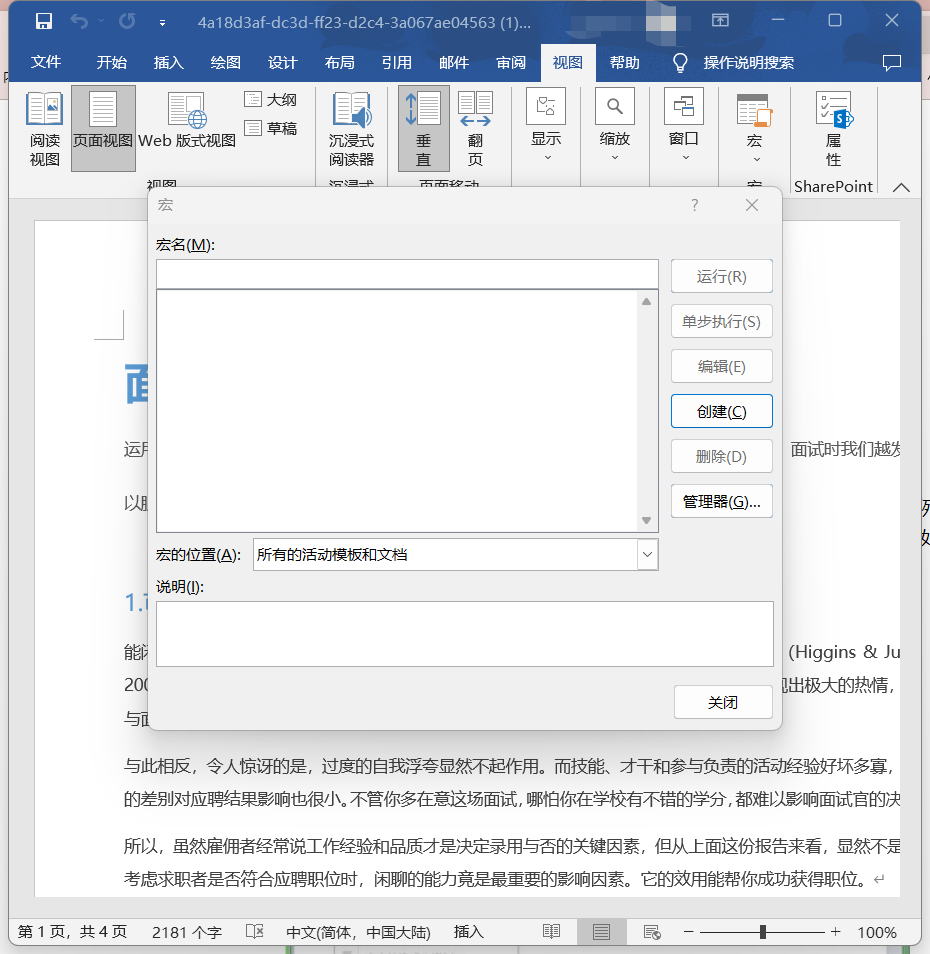The height and width of the screenshot is (954, 930).
Task: Click the Save icon in title bar
Action: [44, 21]
